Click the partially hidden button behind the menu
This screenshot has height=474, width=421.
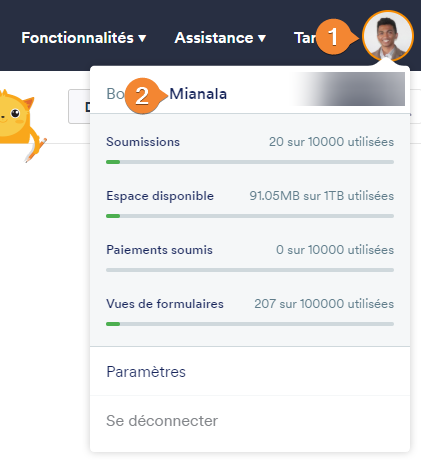[79, 107]
